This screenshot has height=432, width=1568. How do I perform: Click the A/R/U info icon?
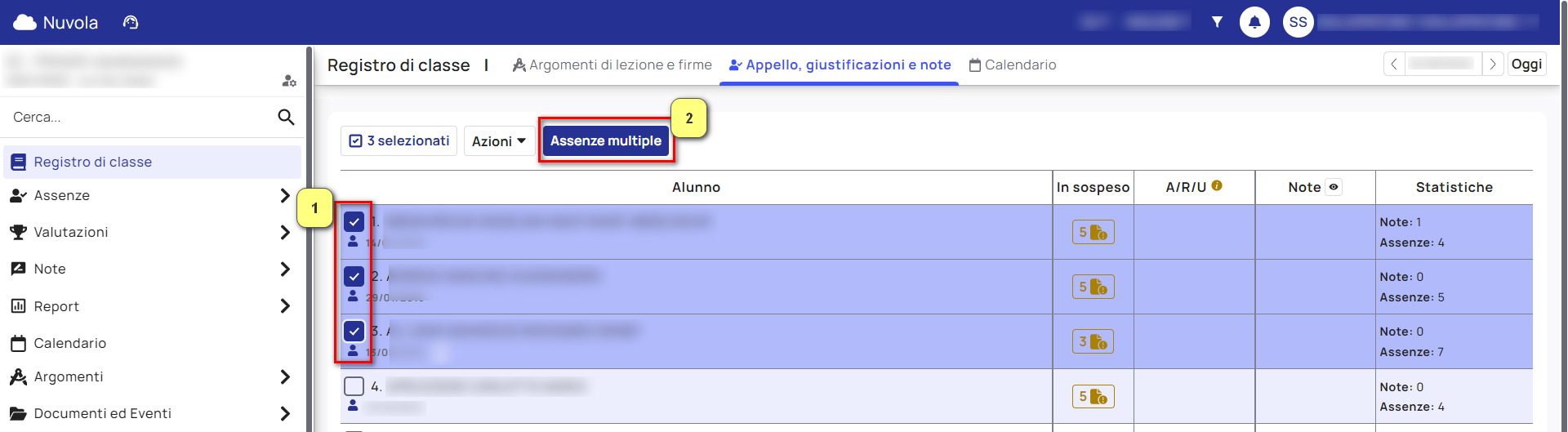click(1217, 185)
